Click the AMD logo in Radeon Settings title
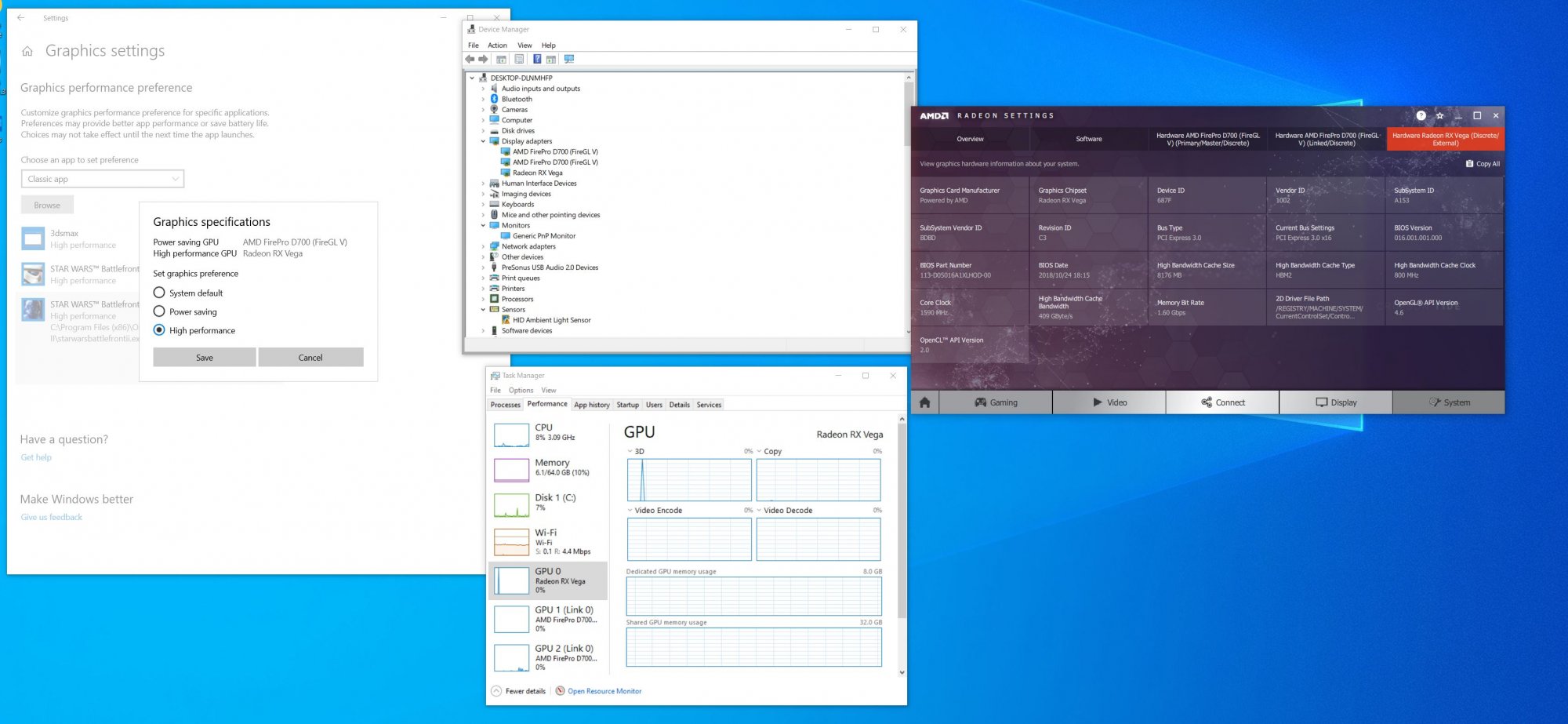 pos(934,115)
